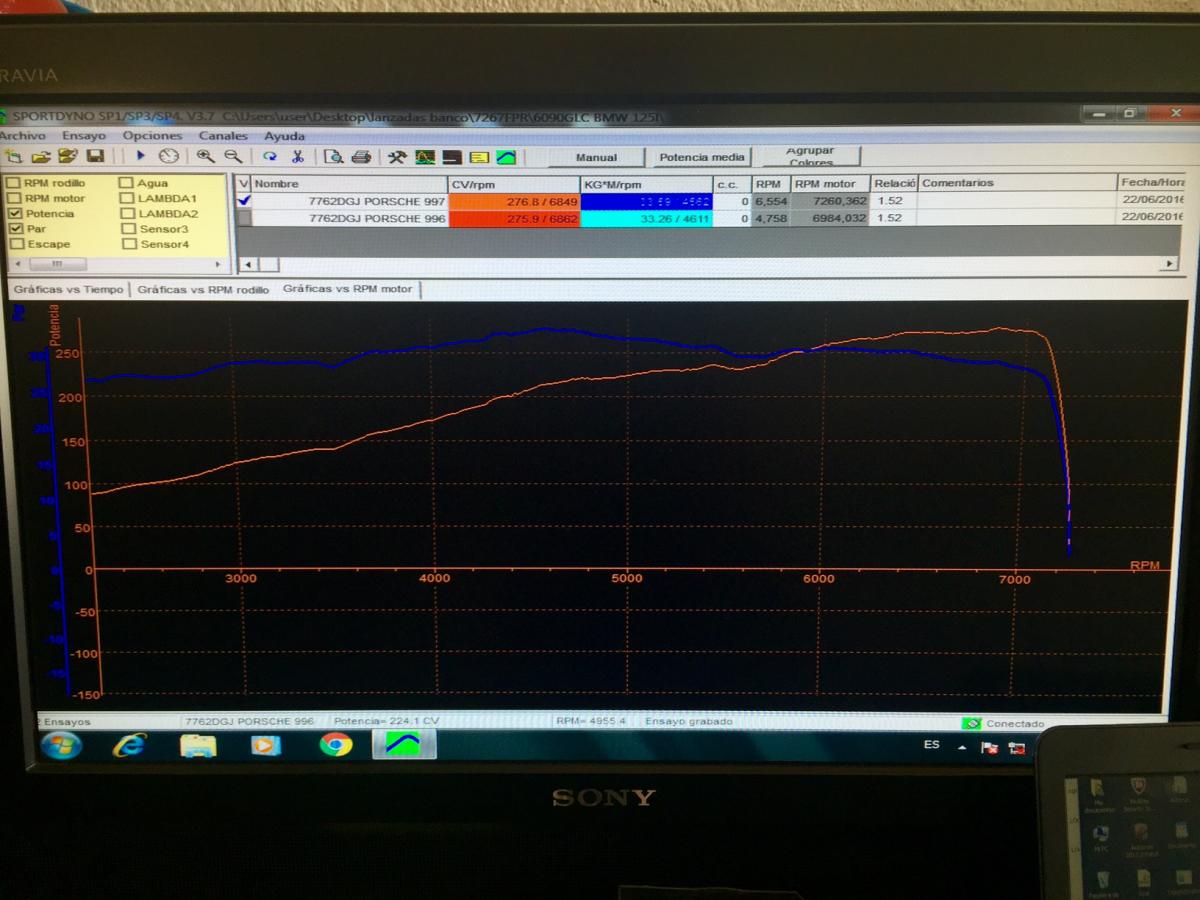Open the Archivo menu
The height and width of the screenshot is (900, 1200).
pyautogui.click(x=22, y=135)
